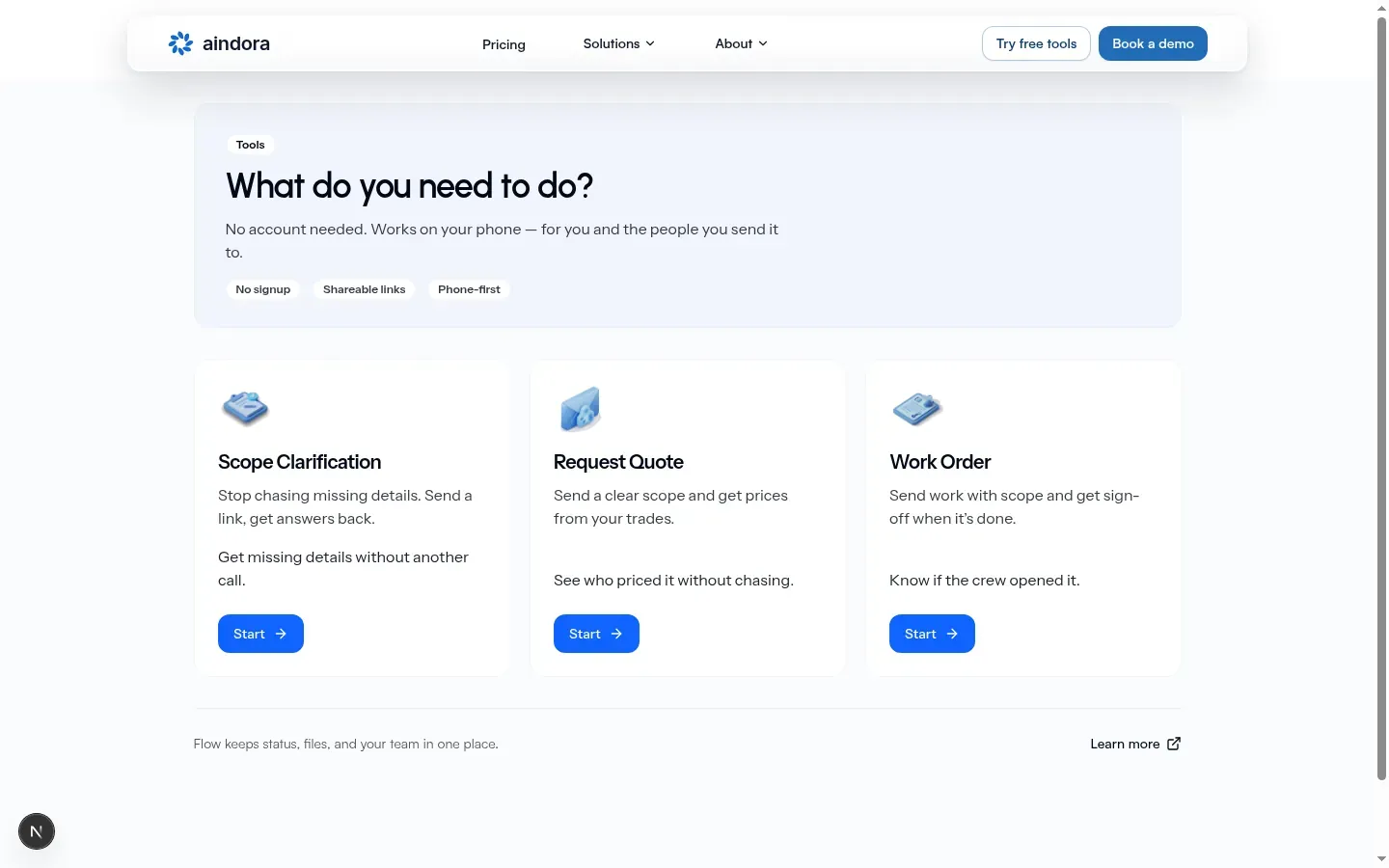Click the scrollbar up arrow
The height and width of the screenshot is (868, 1389).
1381,7
